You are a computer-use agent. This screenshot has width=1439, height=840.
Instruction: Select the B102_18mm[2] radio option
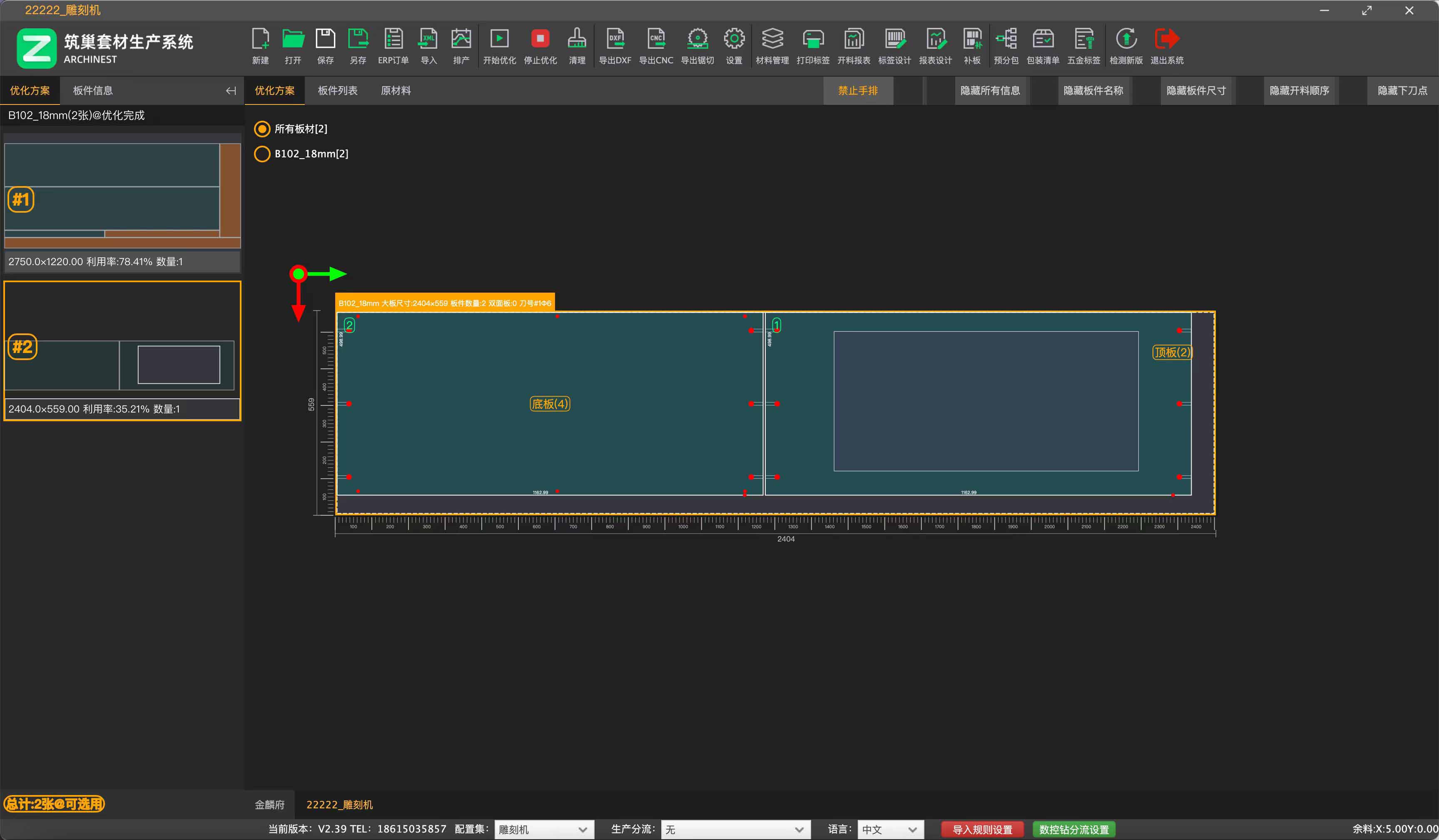click(x=262, y=154)
